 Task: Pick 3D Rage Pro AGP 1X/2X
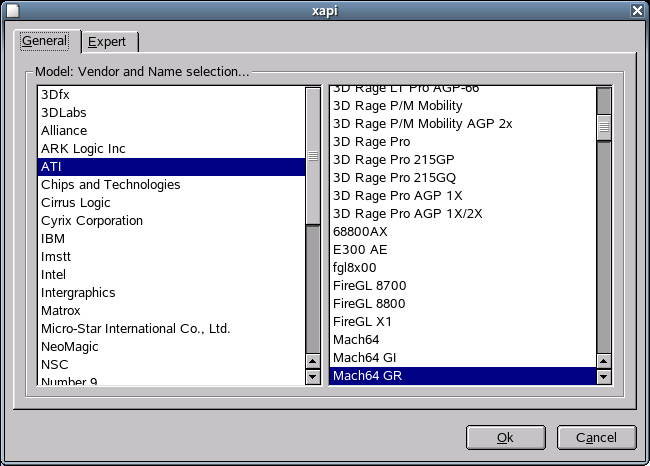tap(463, 214)
